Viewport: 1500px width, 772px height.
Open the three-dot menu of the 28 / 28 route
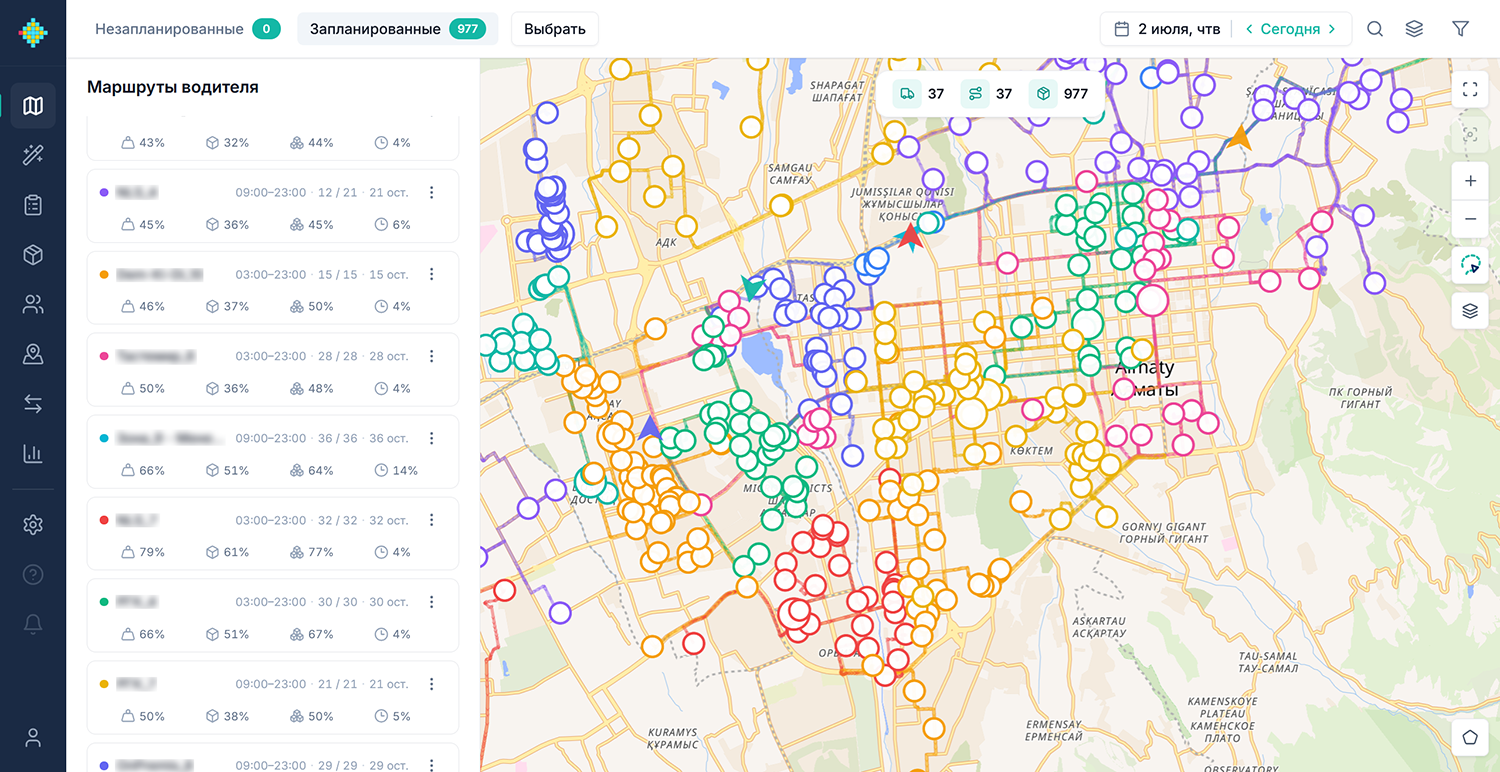click(x=432, y=356)
